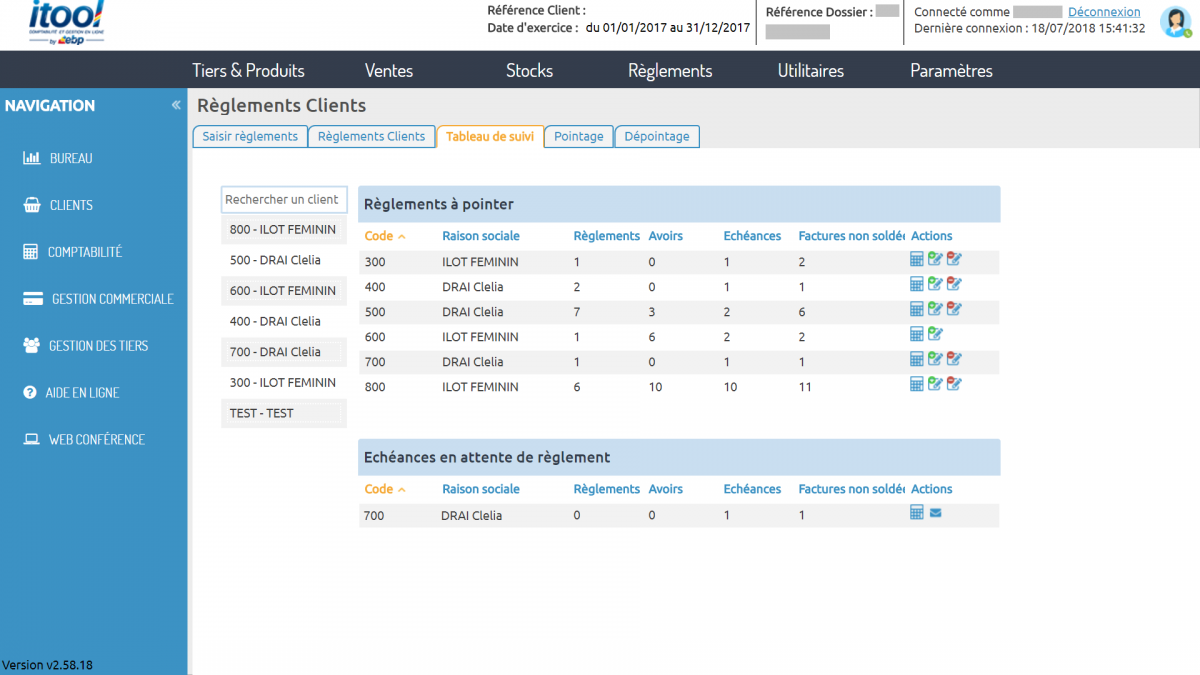
Task: Open Aide en Ligne in navigation
Action: point(71,393)
